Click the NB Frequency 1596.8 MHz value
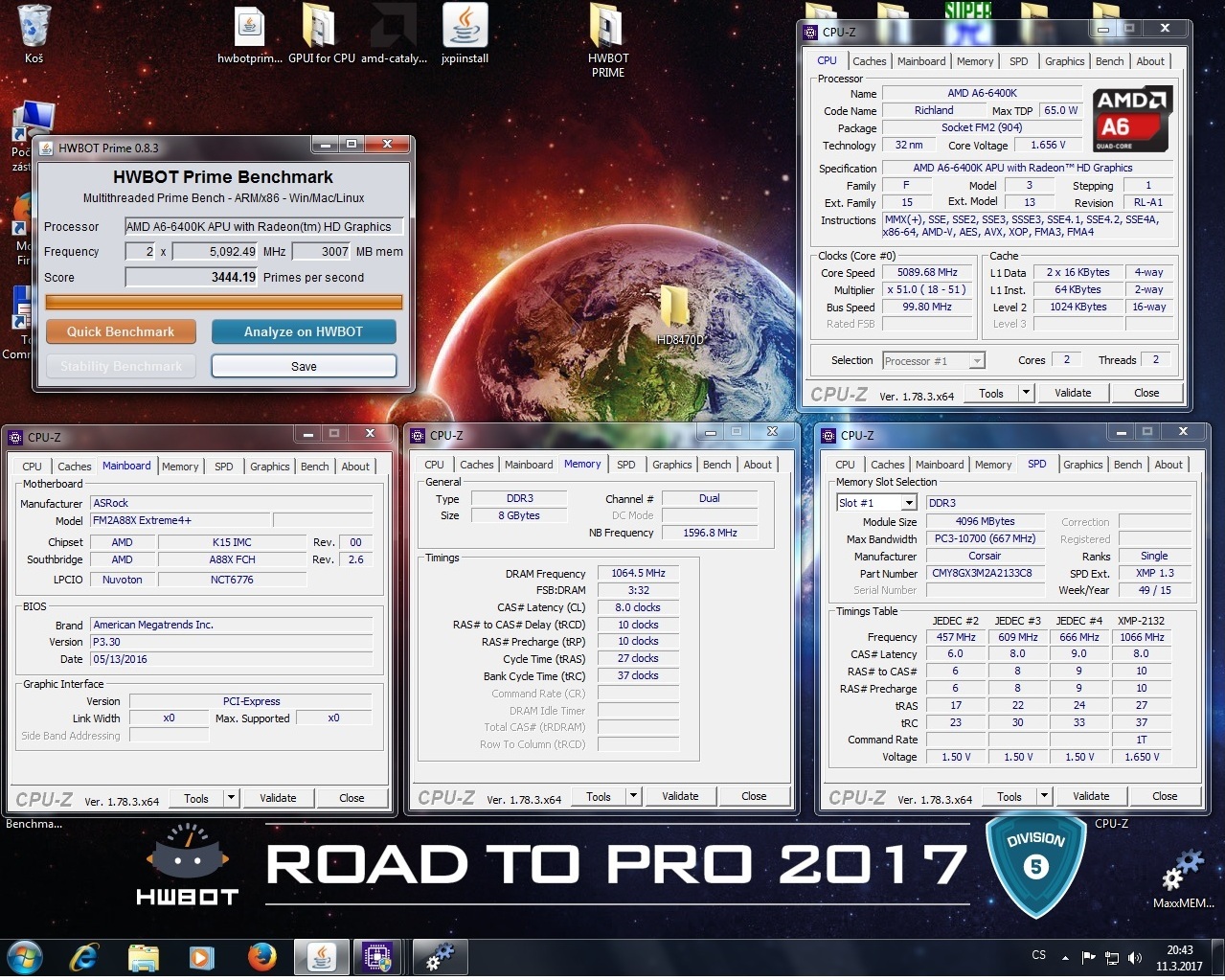 [710, 533]
